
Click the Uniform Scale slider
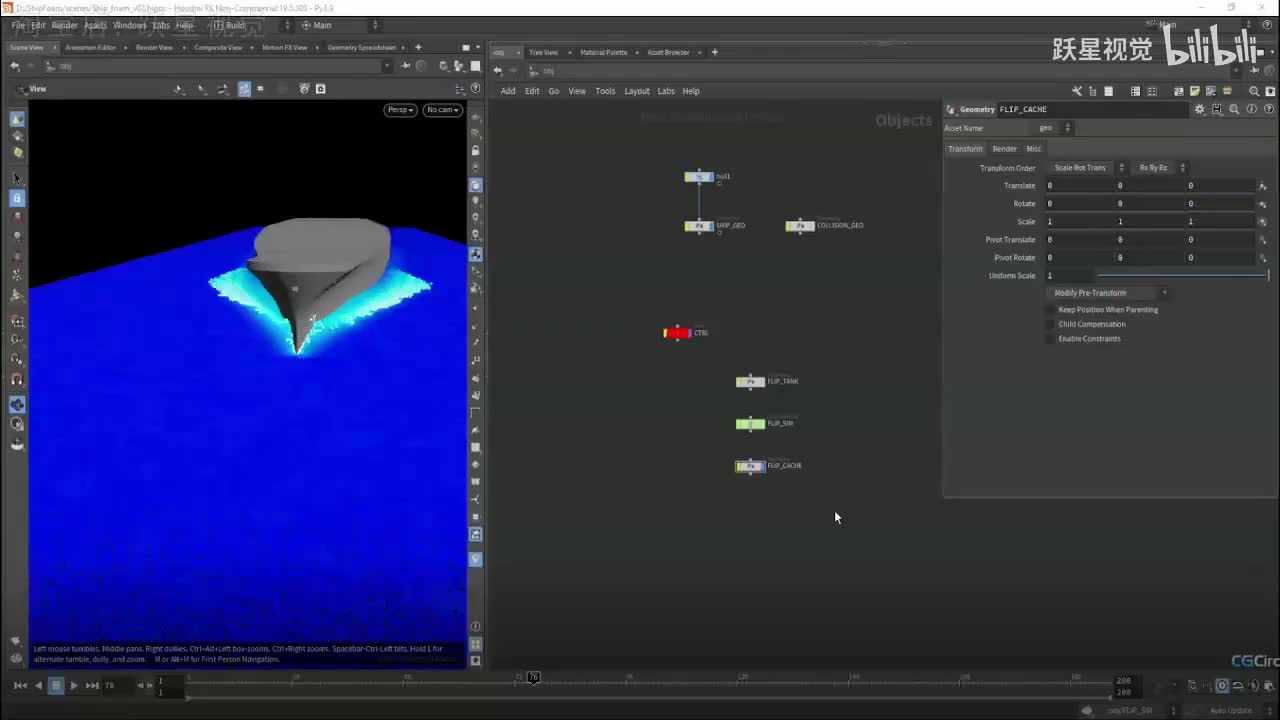[x=1183, y=276]
